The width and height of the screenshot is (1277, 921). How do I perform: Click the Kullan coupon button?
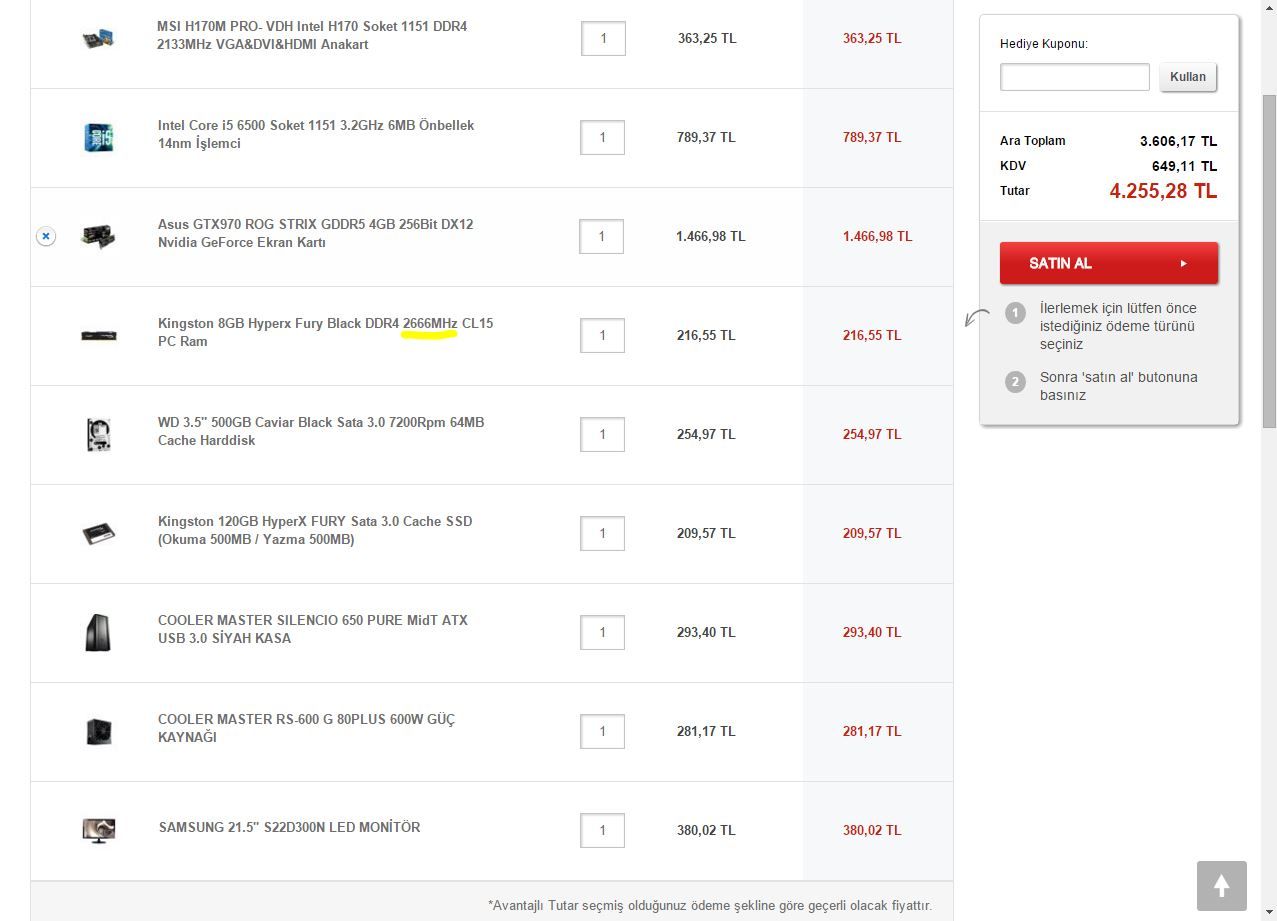click(x=1188, y=77)
